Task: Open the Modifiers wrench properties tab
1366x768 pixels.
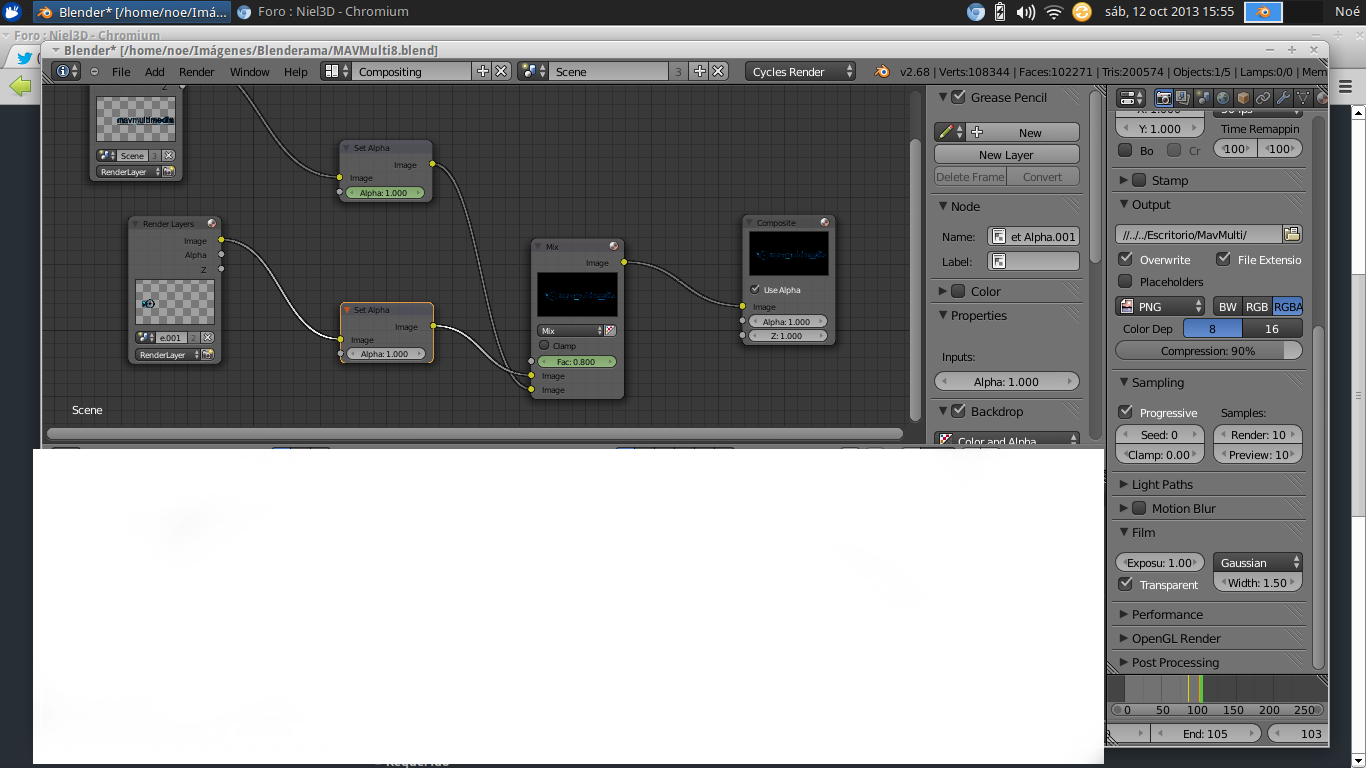Action: click(x=1283, y=98)
